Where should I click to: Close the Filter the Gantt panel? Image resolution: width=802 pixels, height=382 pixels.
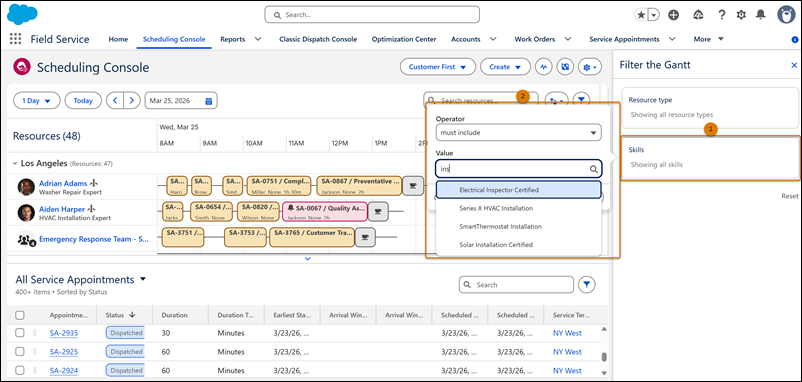794,65
